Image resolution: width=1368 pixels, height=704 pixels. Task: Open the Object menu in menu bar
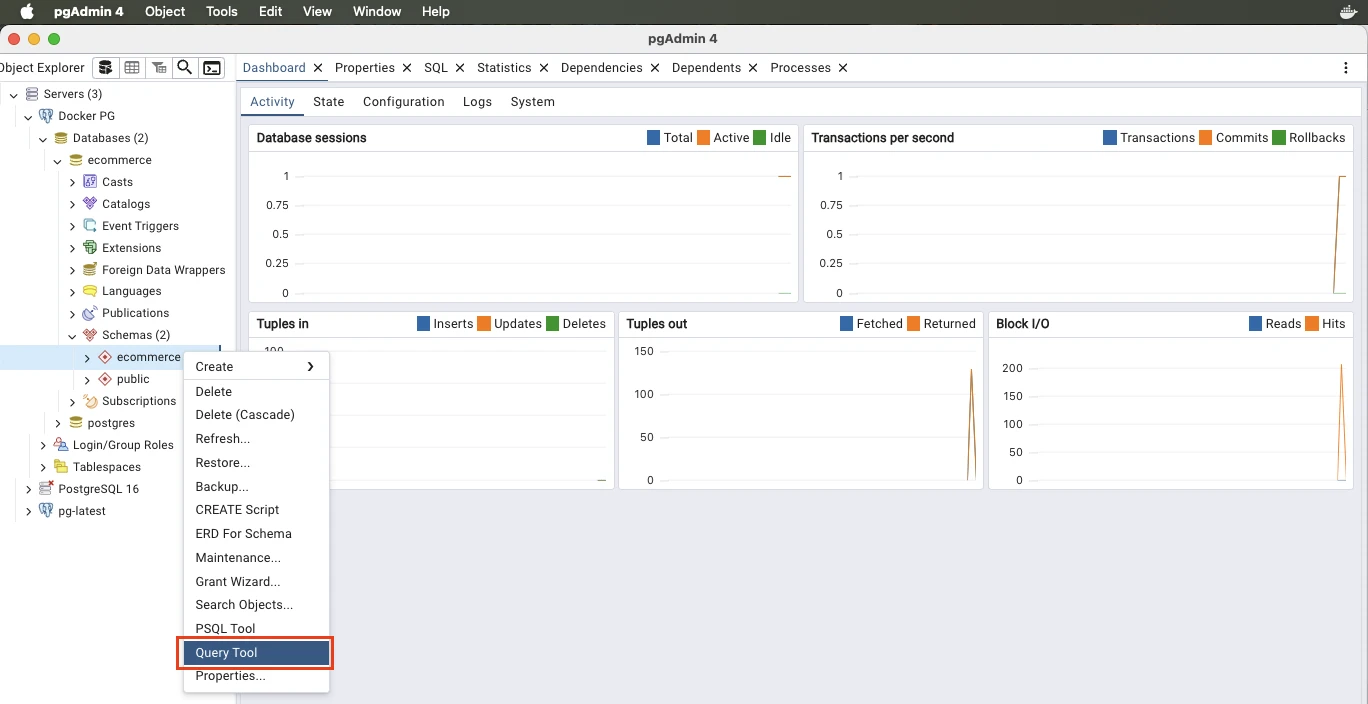click(165, 12)
